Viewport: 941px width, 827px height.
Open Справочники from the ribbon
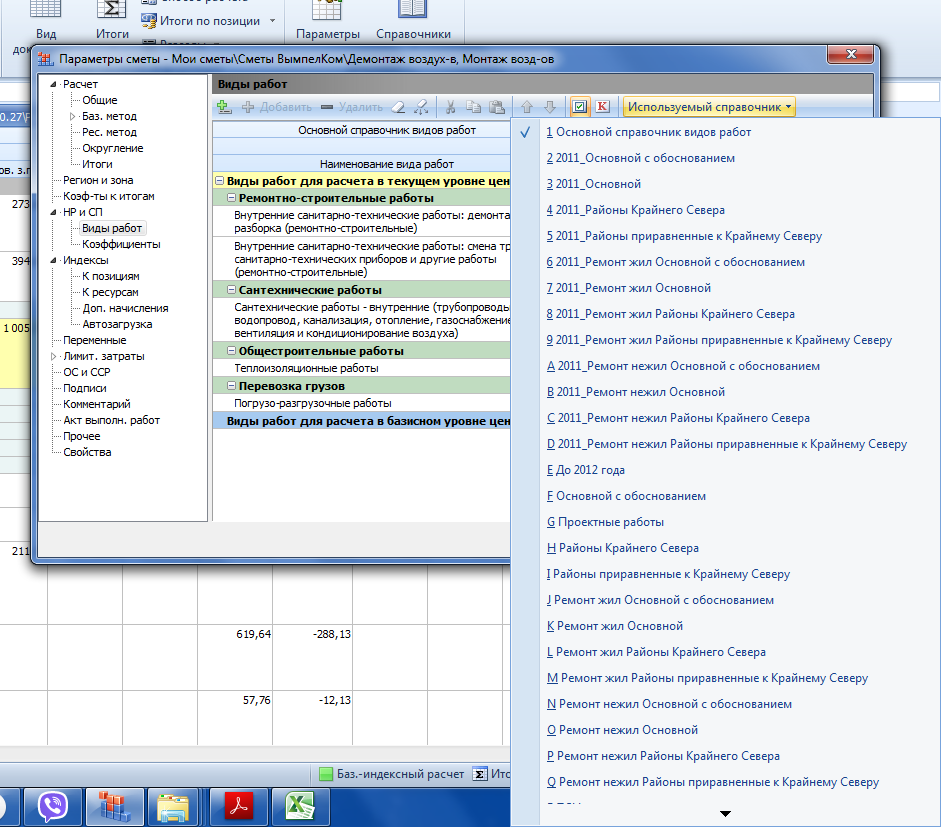click(x=412, y=22)
